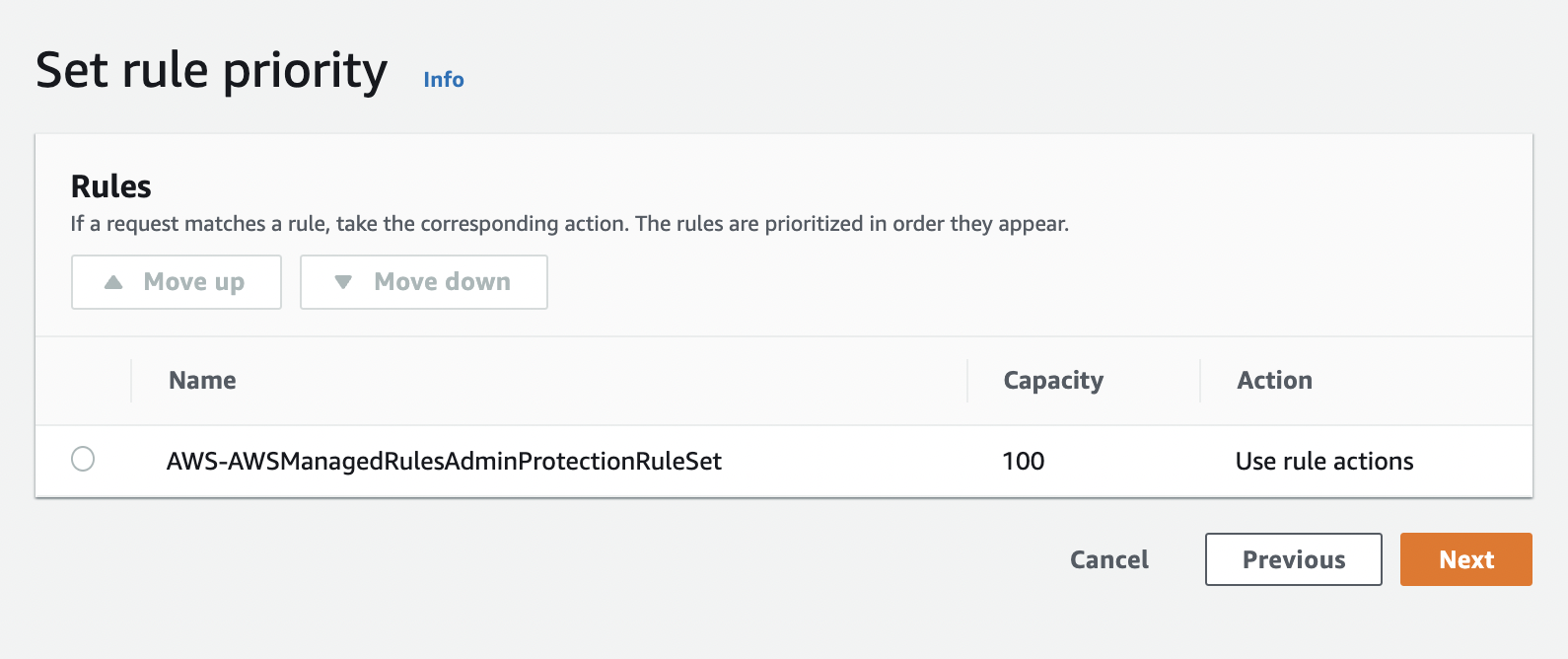1568x659 pixels.
Task: Cancel the rule priority setup
Action: point(1109,559)
